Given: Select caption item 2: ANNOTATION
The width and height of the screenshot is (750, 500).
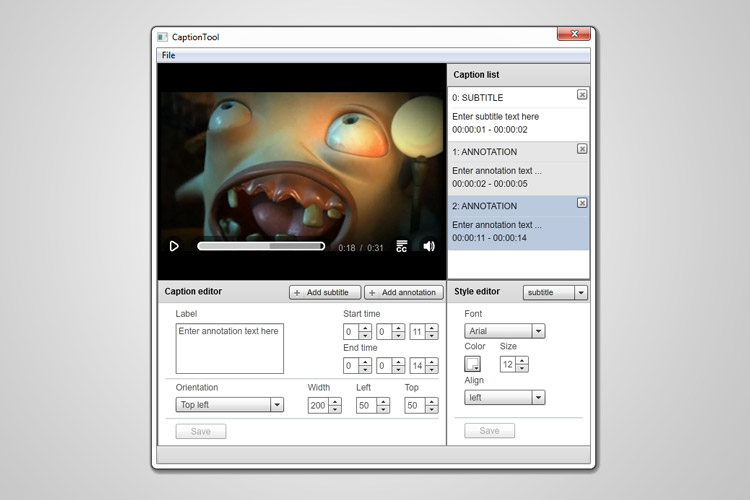Looking at the screenshot, I should [518, 222].
